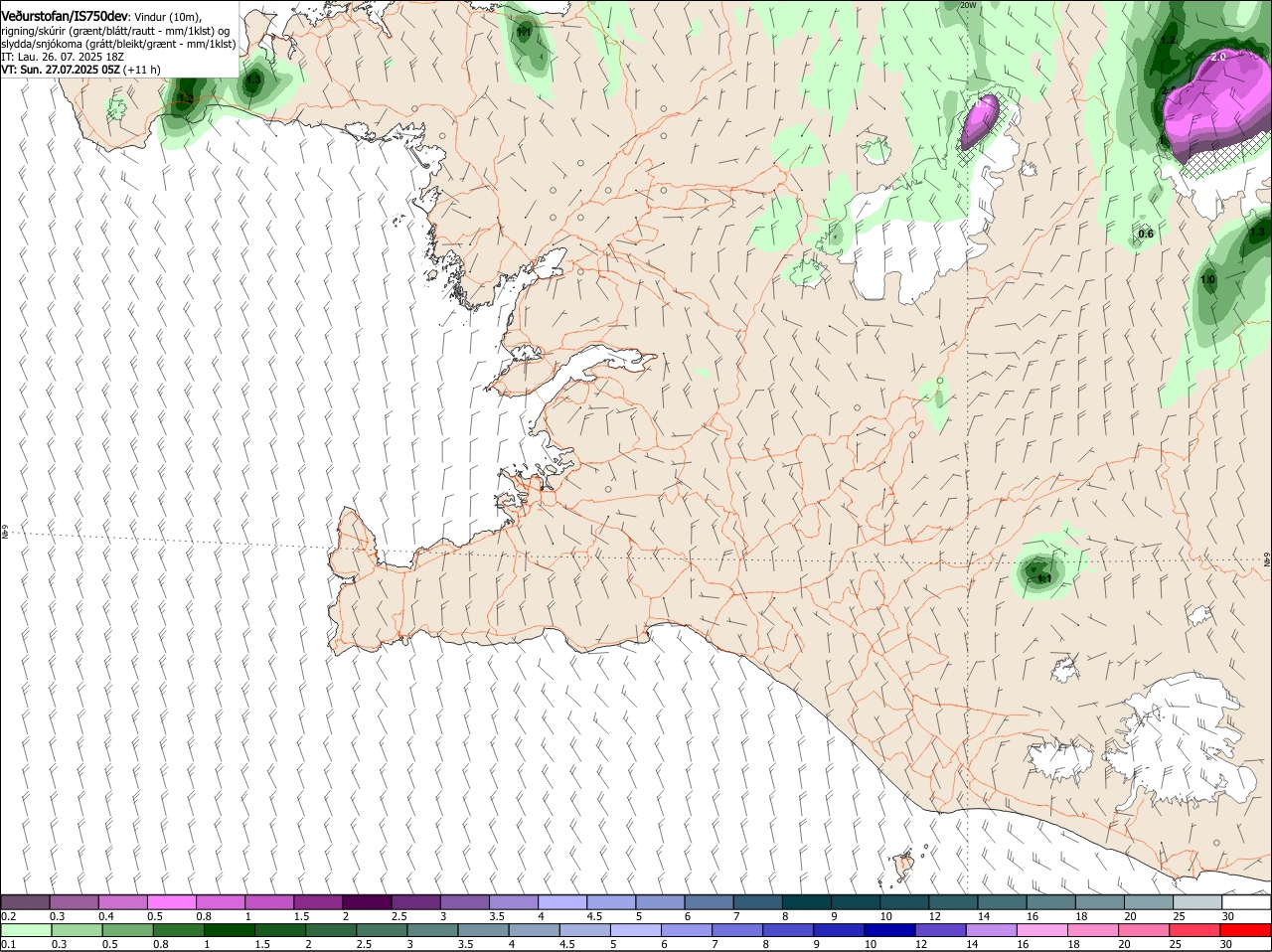Click the '1.1' label in the top green cell
The width and height of the screenshot is (1272, 952).
point(524,33)
